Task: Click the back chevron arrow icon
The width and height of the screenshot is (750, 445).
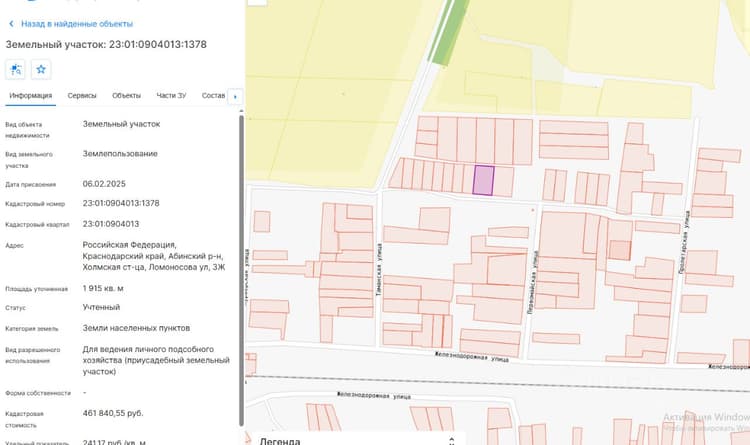Action: tap(11, 23)
